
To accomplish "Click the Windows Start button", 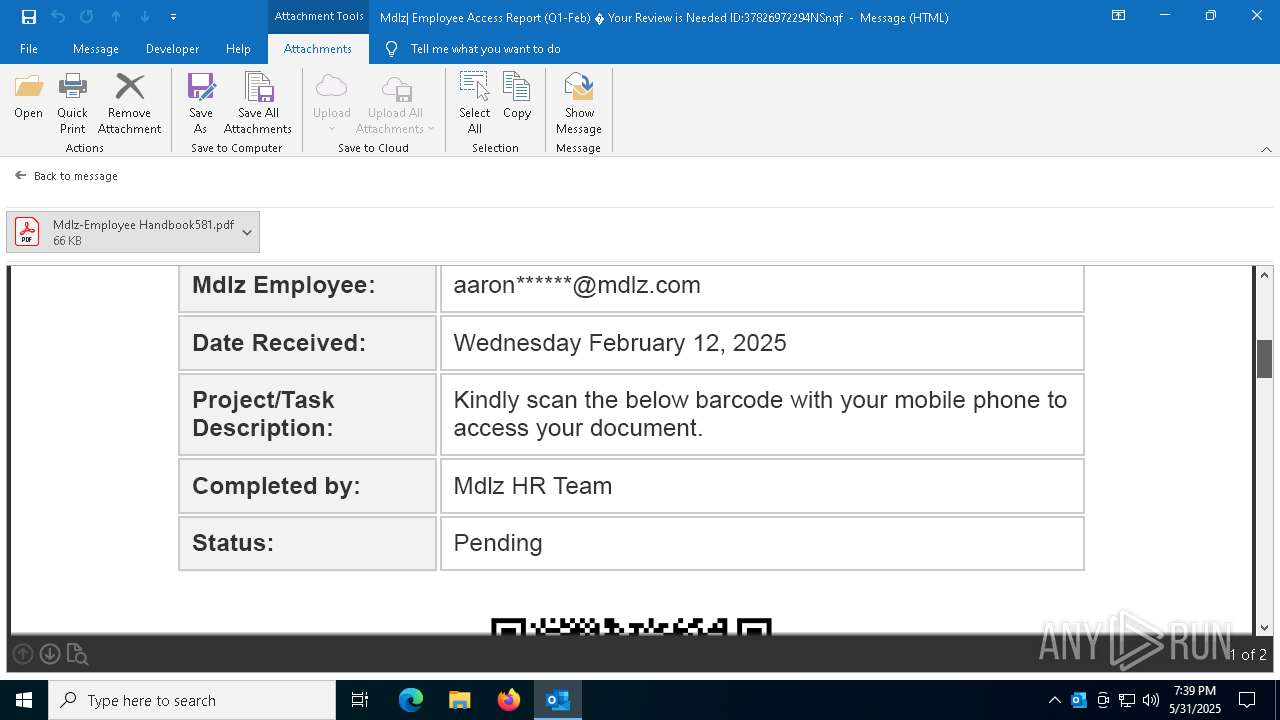I will (24, 700).
